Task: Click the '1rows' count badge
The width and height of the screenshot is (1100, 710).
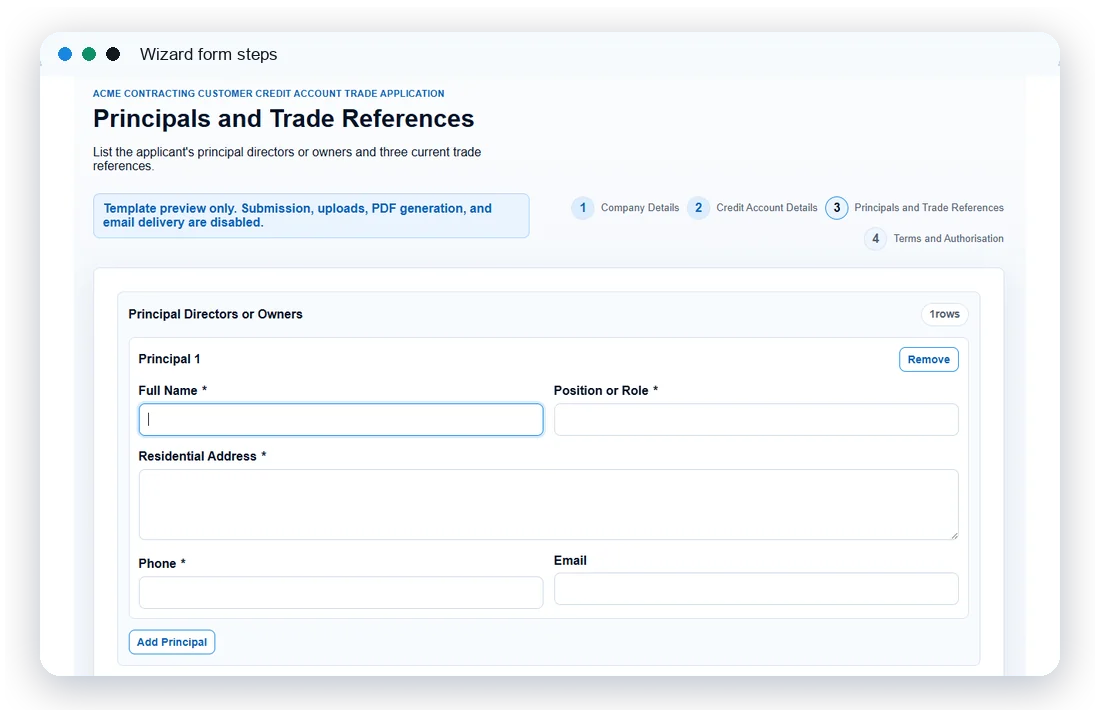Action: pyautogui.click(x=944, y=314)
